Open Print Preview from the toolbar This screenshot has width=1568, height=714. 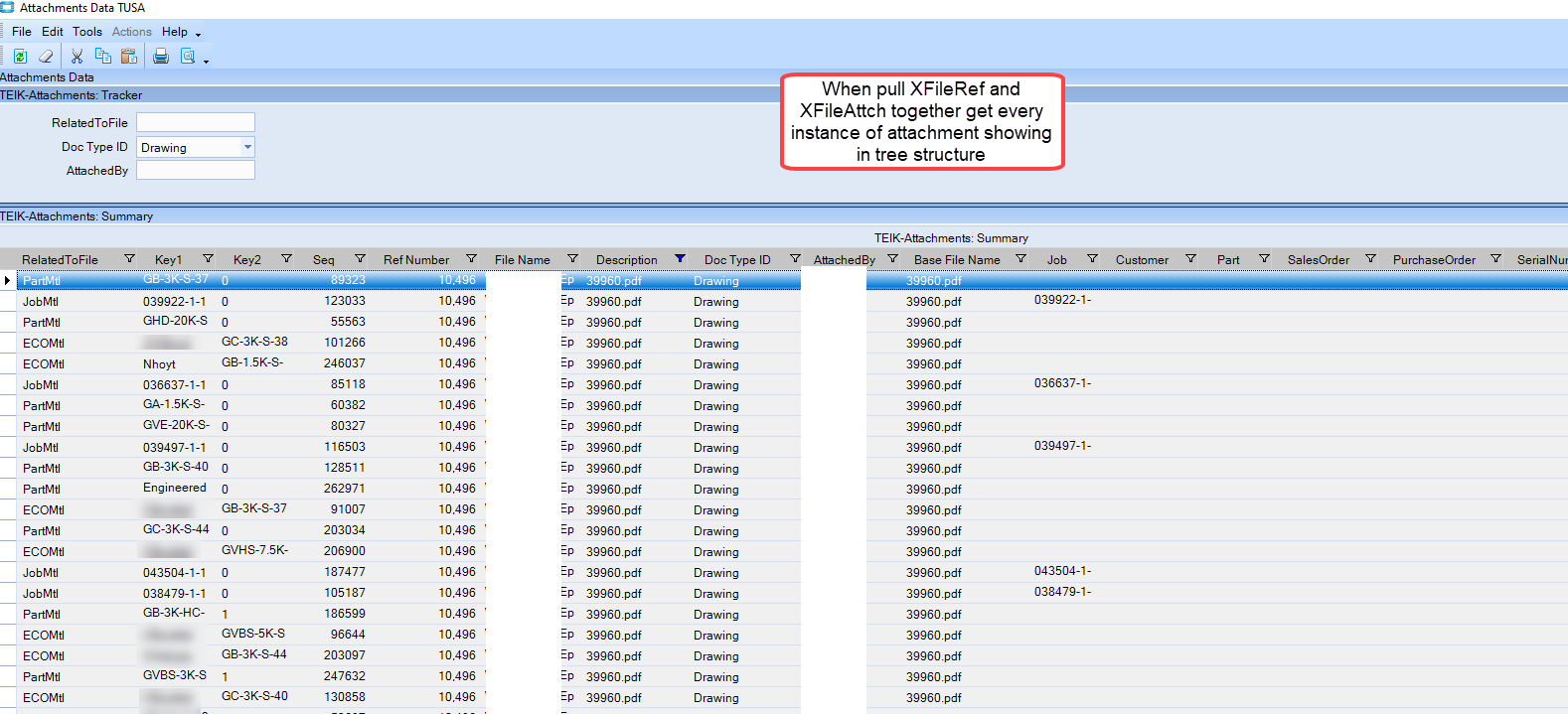188,57
